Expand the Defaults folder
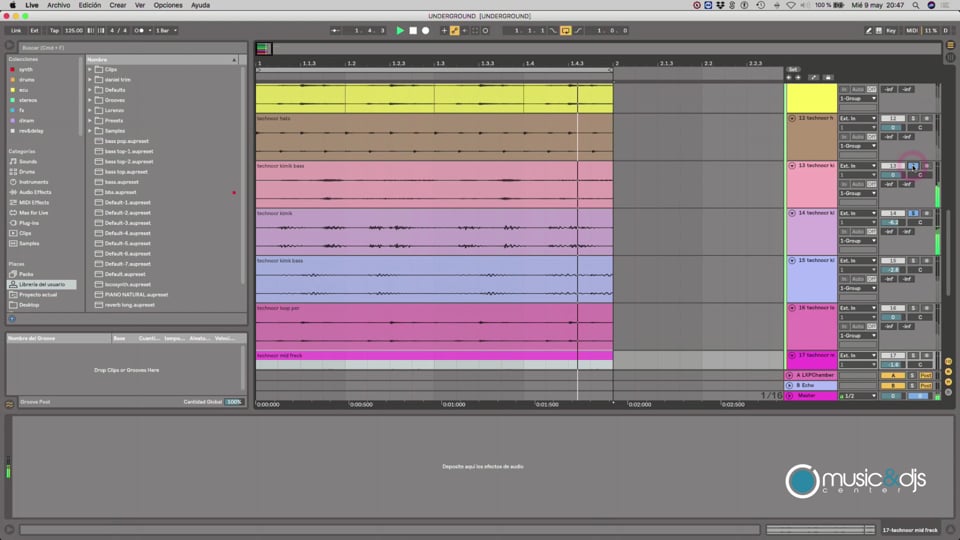The width and height of the screenshot is (960, 540). pyautogui.click(x=90, y=90)
